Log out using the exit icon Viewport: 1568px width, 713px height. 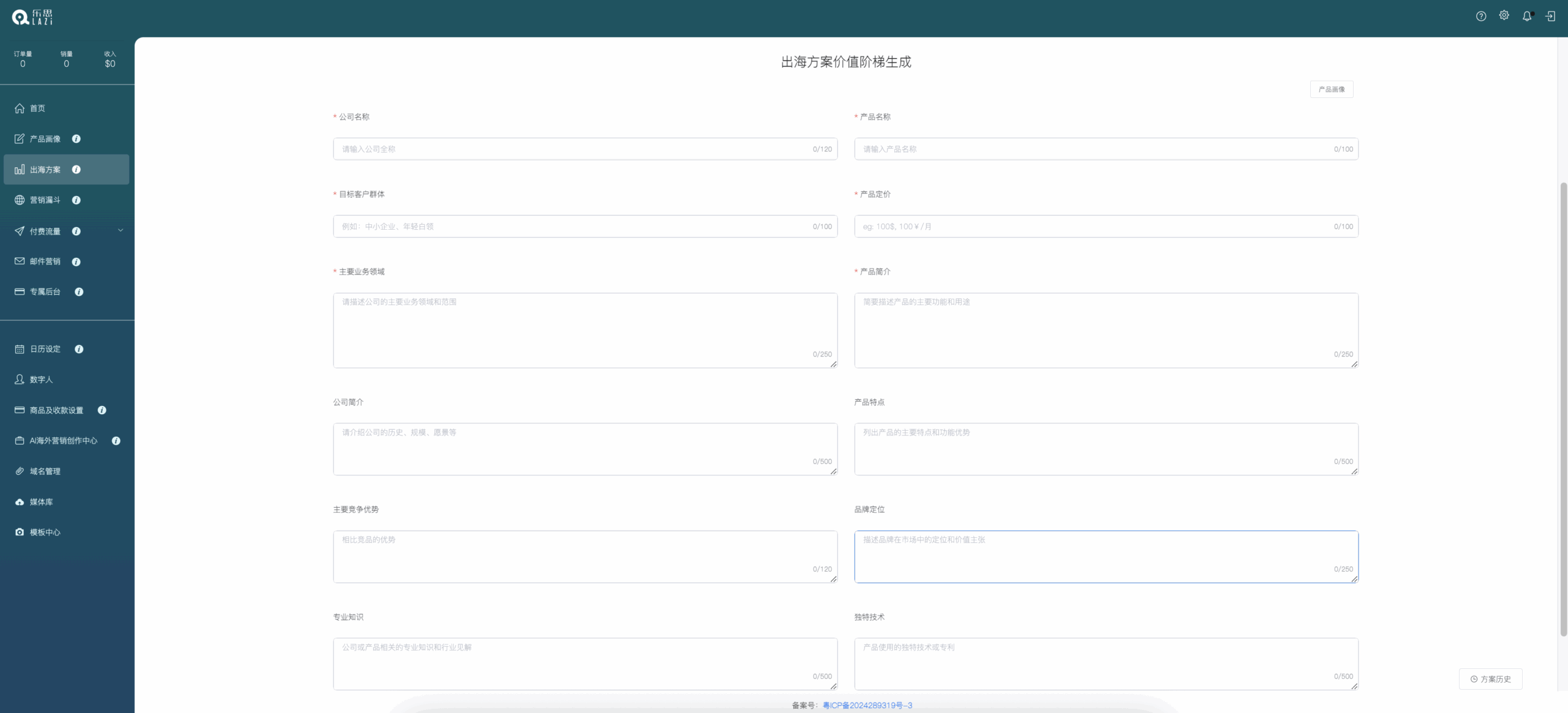(1550, 17)
